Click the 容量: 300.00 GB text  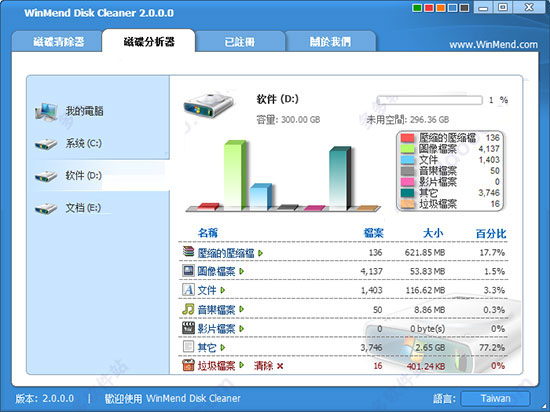pyautogui.click(x=288, y=120)
